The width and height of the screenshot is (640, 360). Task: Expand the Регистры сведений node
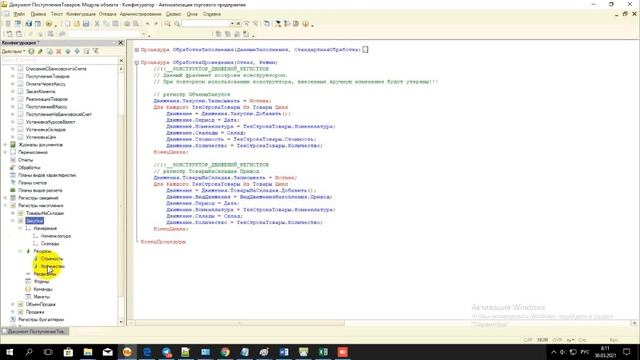(5, 198)
